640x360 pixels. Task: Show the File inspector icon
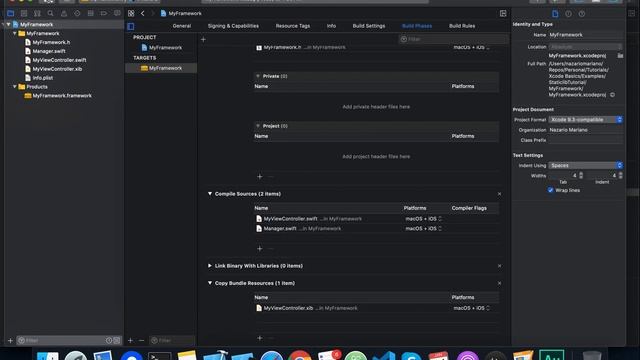(x=555, y=14)
